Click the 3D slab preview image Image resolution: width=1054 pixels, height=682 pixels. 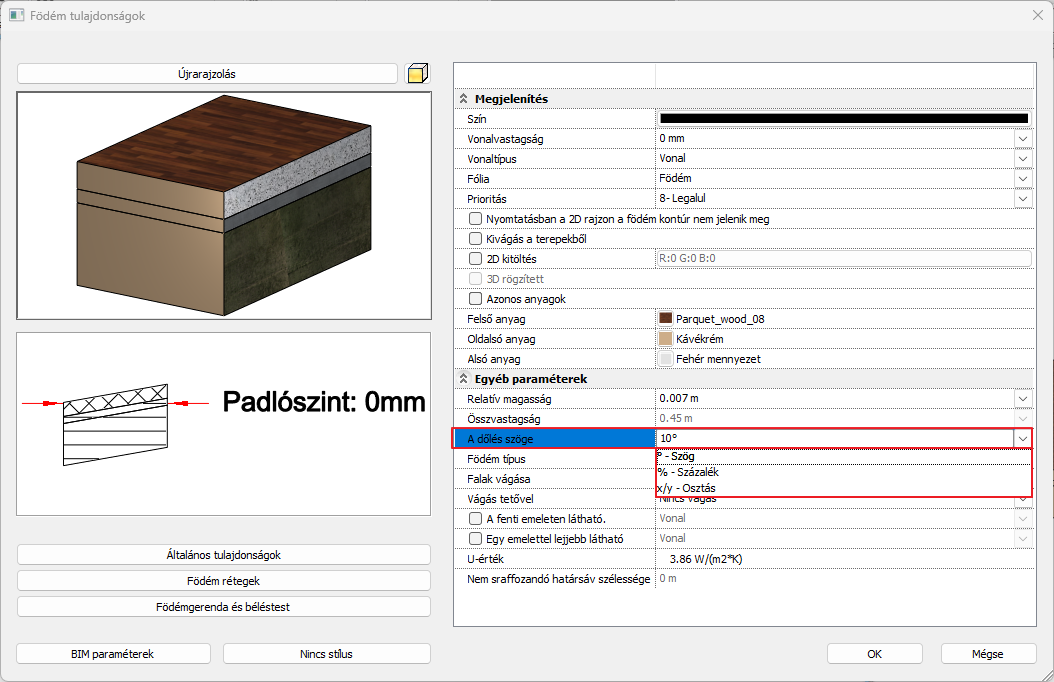pyautogui.click(x=224, y=206)
